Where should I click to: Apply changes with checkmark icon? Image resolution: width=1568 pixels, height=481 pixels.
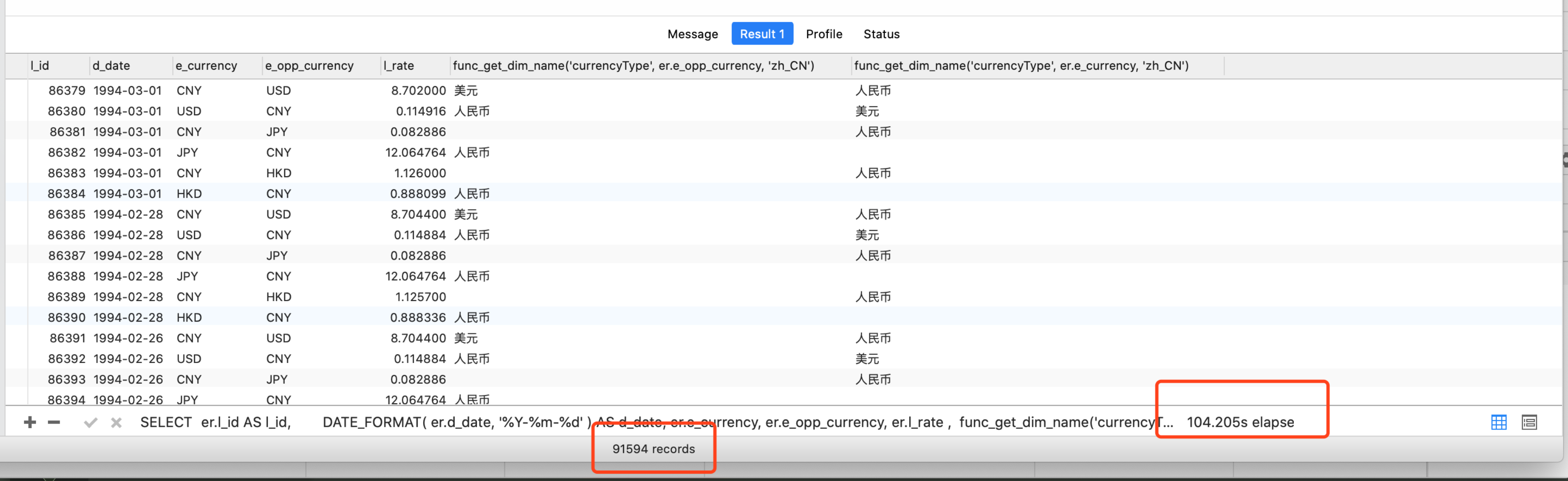91,422
